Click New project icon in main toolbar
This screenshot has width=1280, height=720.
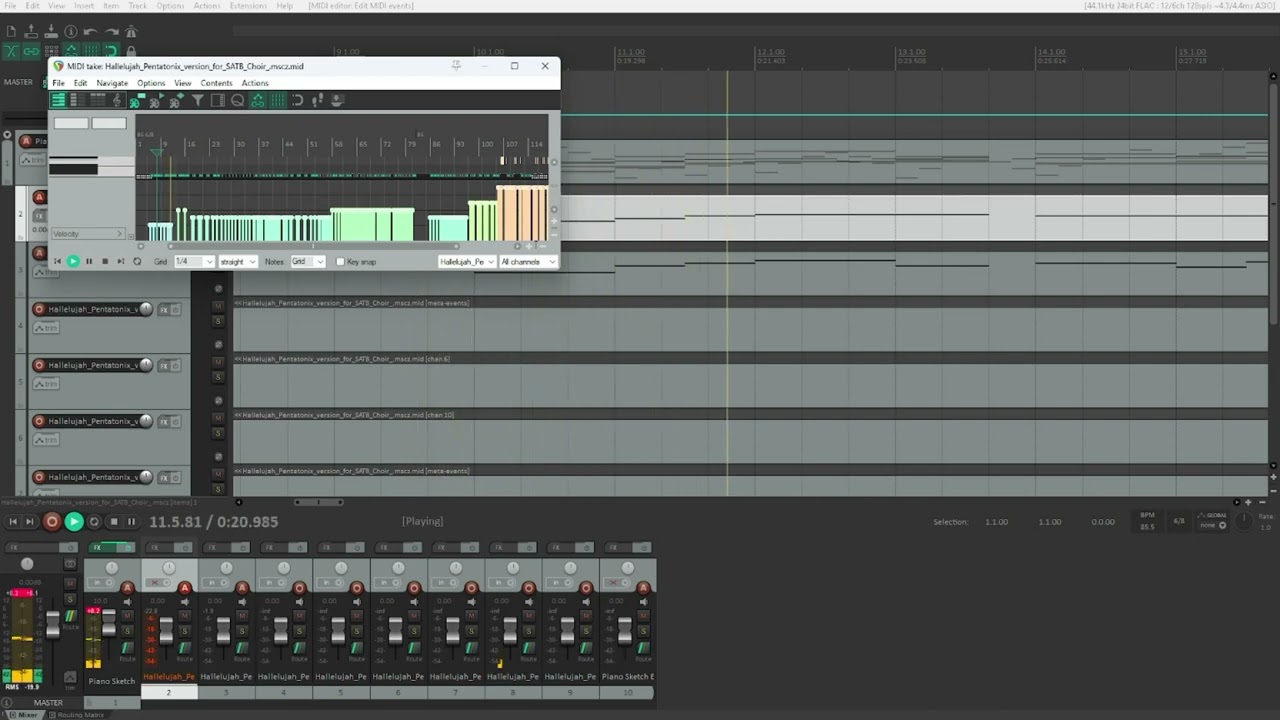(11, 32)
